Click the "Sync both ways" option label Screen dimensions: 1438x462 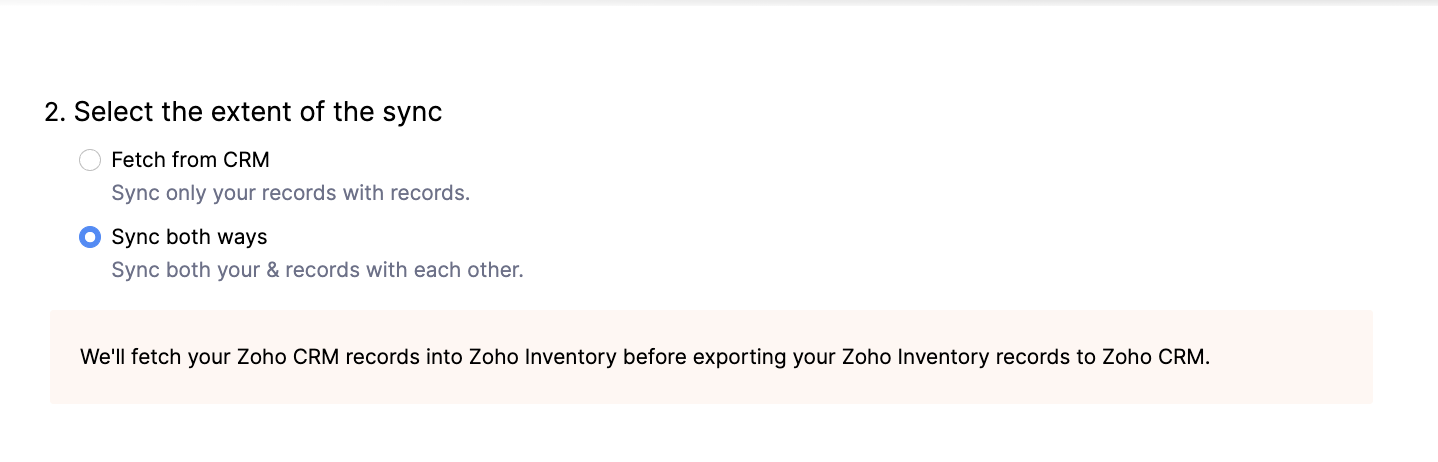pyautogui.click(x=189, y=238)
